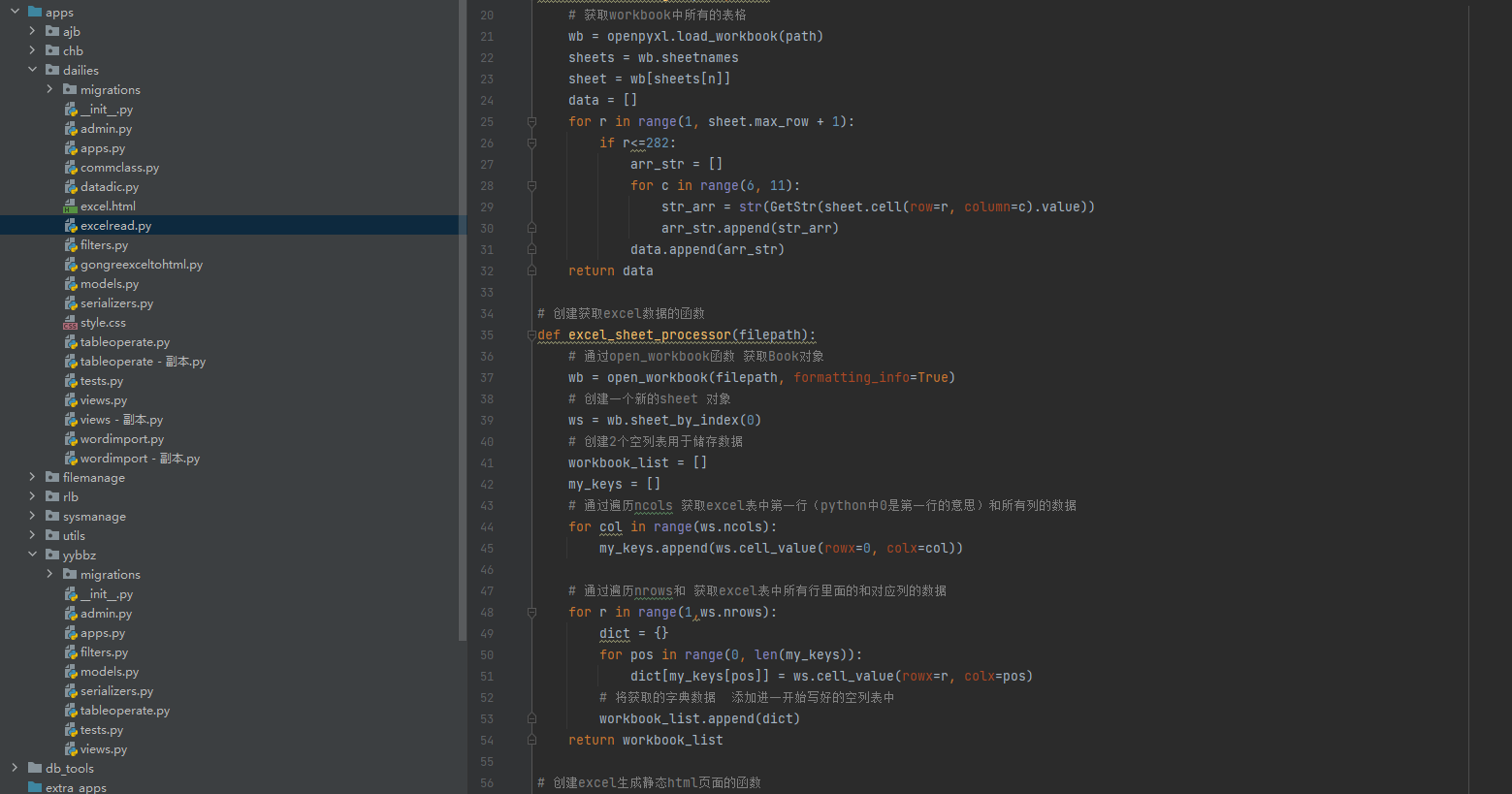This screenshot has width=1512, height=794.
Task: Expand migrations folder under dailies
Action: click(49, 89)
